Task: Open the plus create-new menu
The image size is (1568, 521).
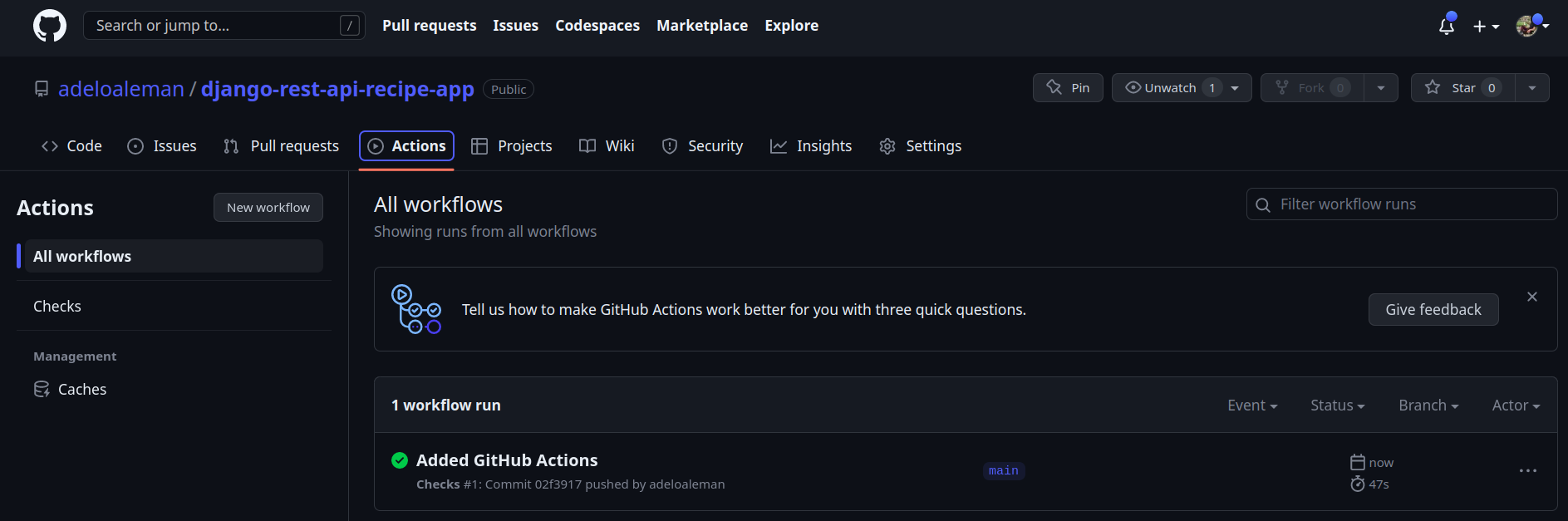Action: 1485,27
